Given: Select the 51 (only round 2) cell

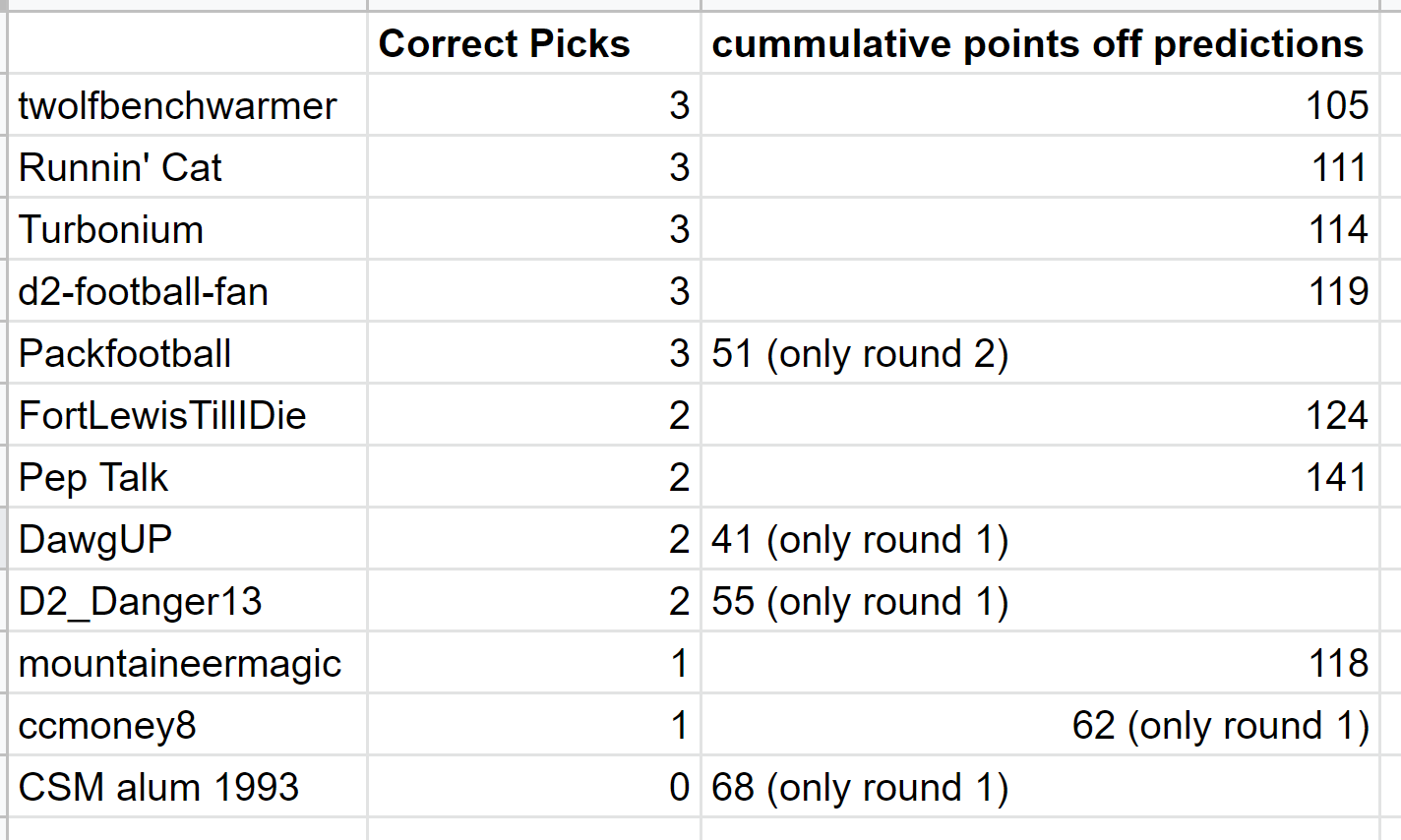Looking at the screenshot, I should 1041,353.
